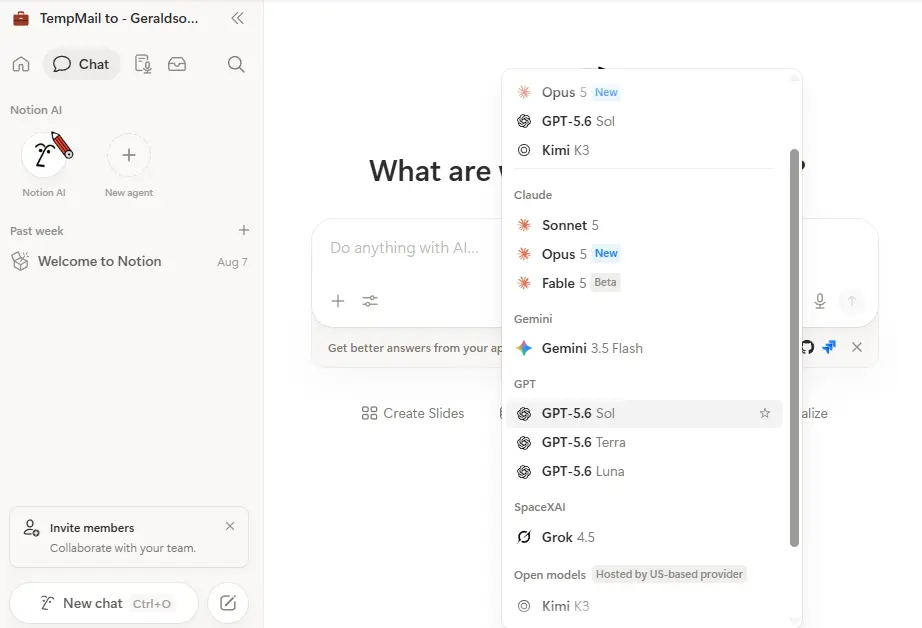Pick GPT-5.6 Sol in the GPT section
Viewport: 922px width, 628px height.
pos(644,413)
